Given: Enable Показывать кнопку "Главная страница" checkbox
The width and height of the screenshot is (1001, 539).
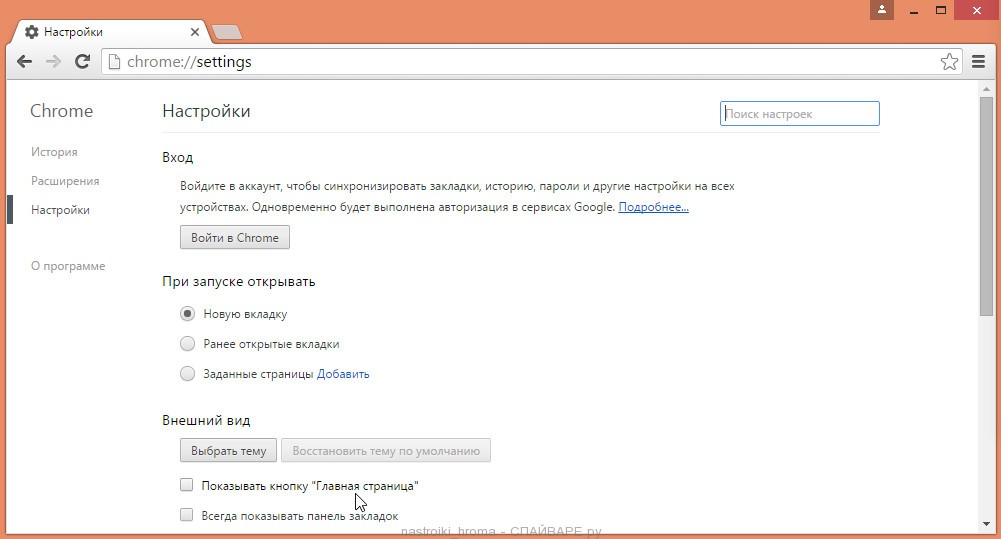Looking at the screenshot, I should [186, 485].
